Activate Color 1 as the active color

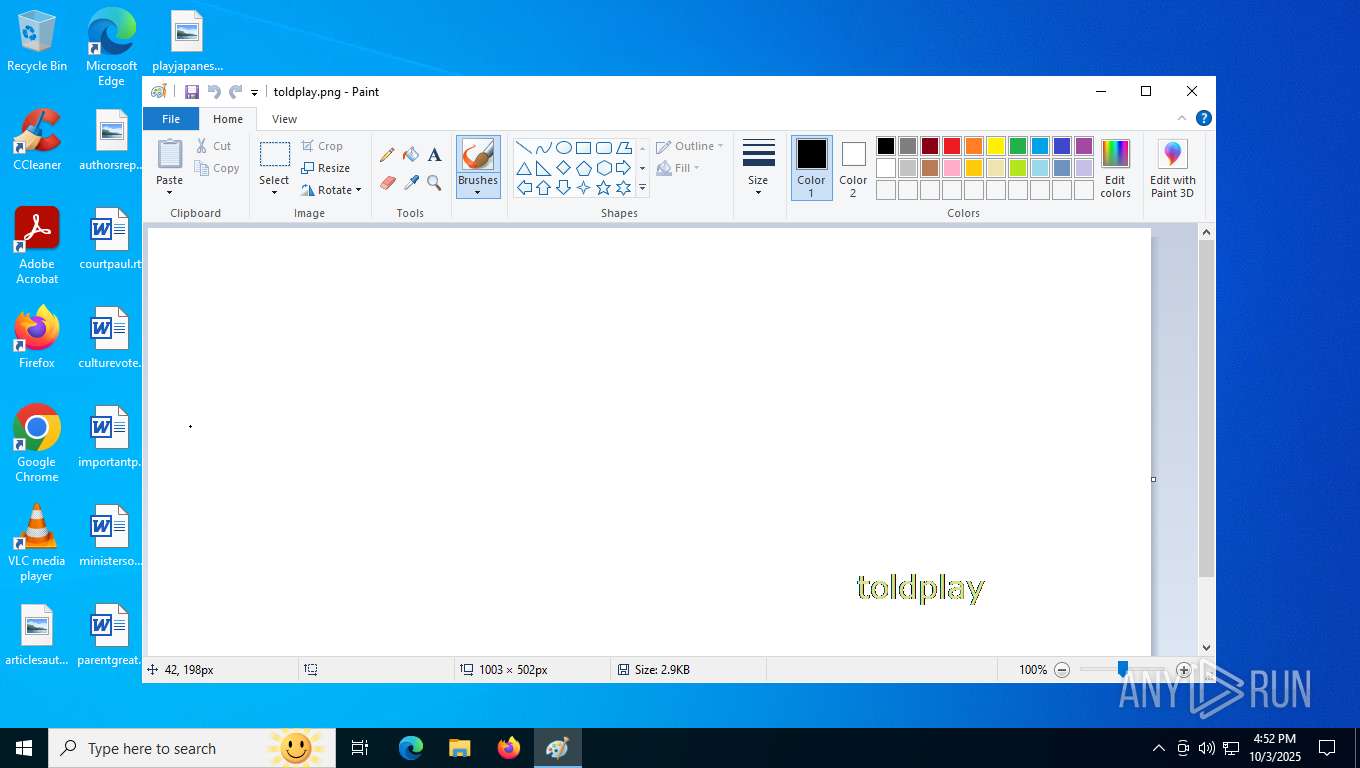coord(811,168)
